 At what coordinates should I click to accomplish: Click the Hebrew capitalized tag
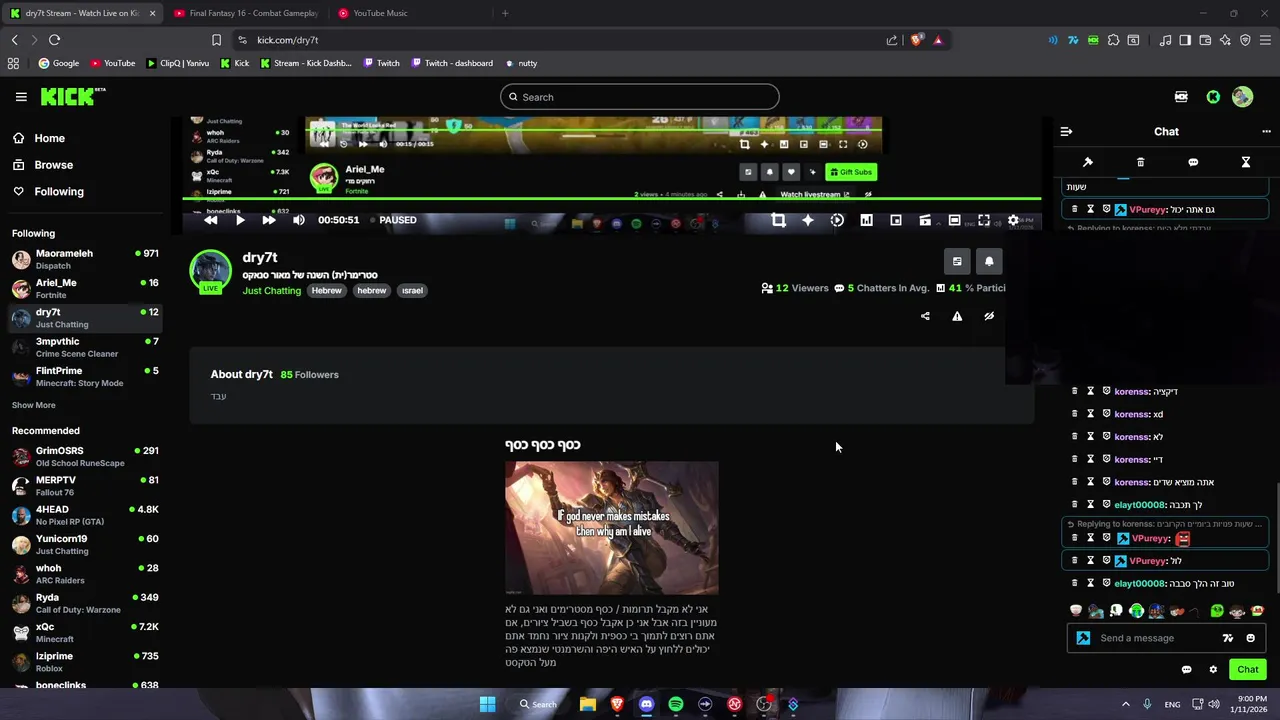326,291
